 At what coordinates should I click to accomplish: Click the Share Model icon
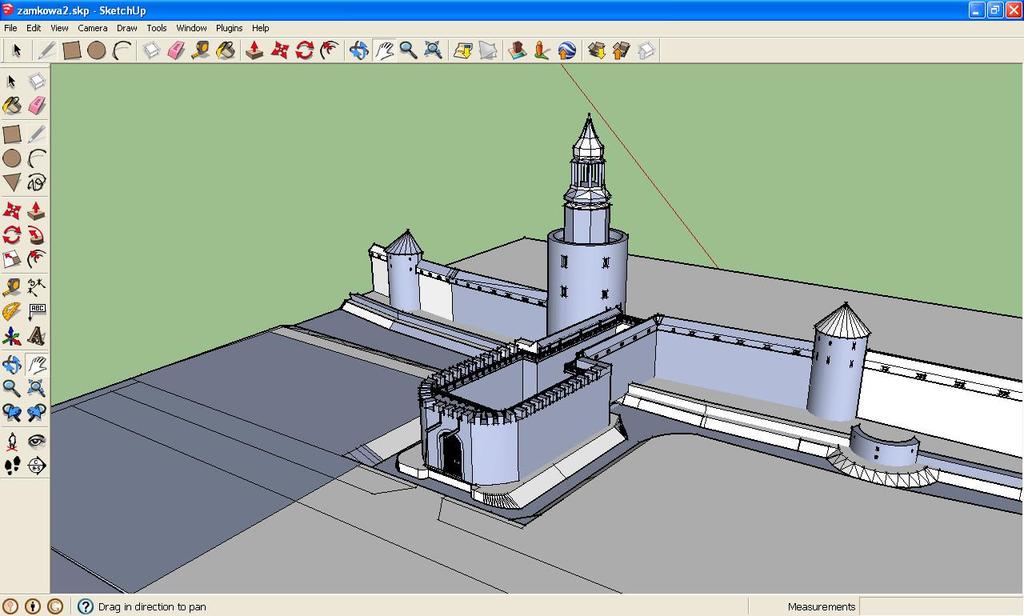point(621,50)
